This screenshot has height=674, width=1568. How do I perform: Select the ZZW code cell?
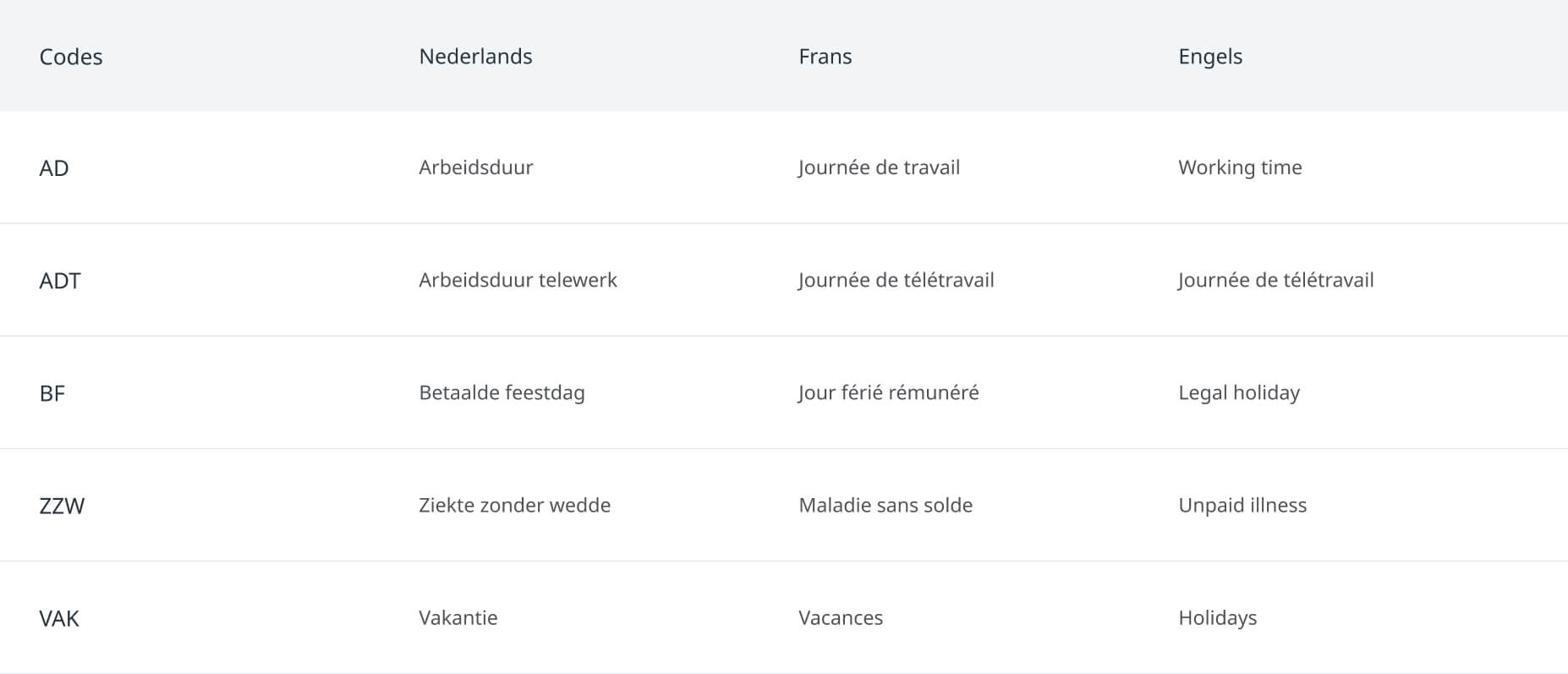point(62,506)
